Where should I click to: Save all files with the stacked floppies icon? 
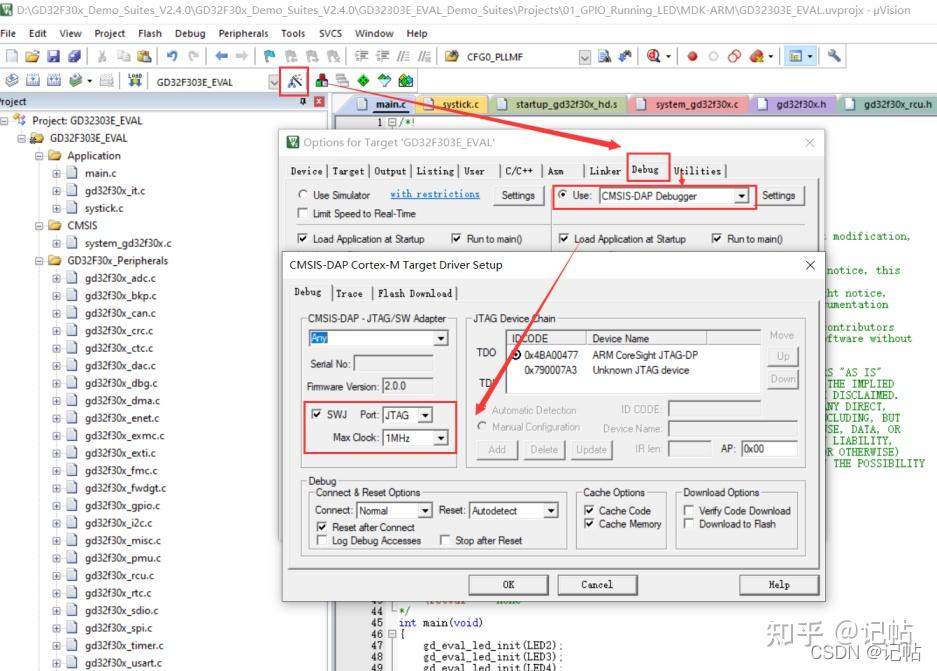coord(74,56)
